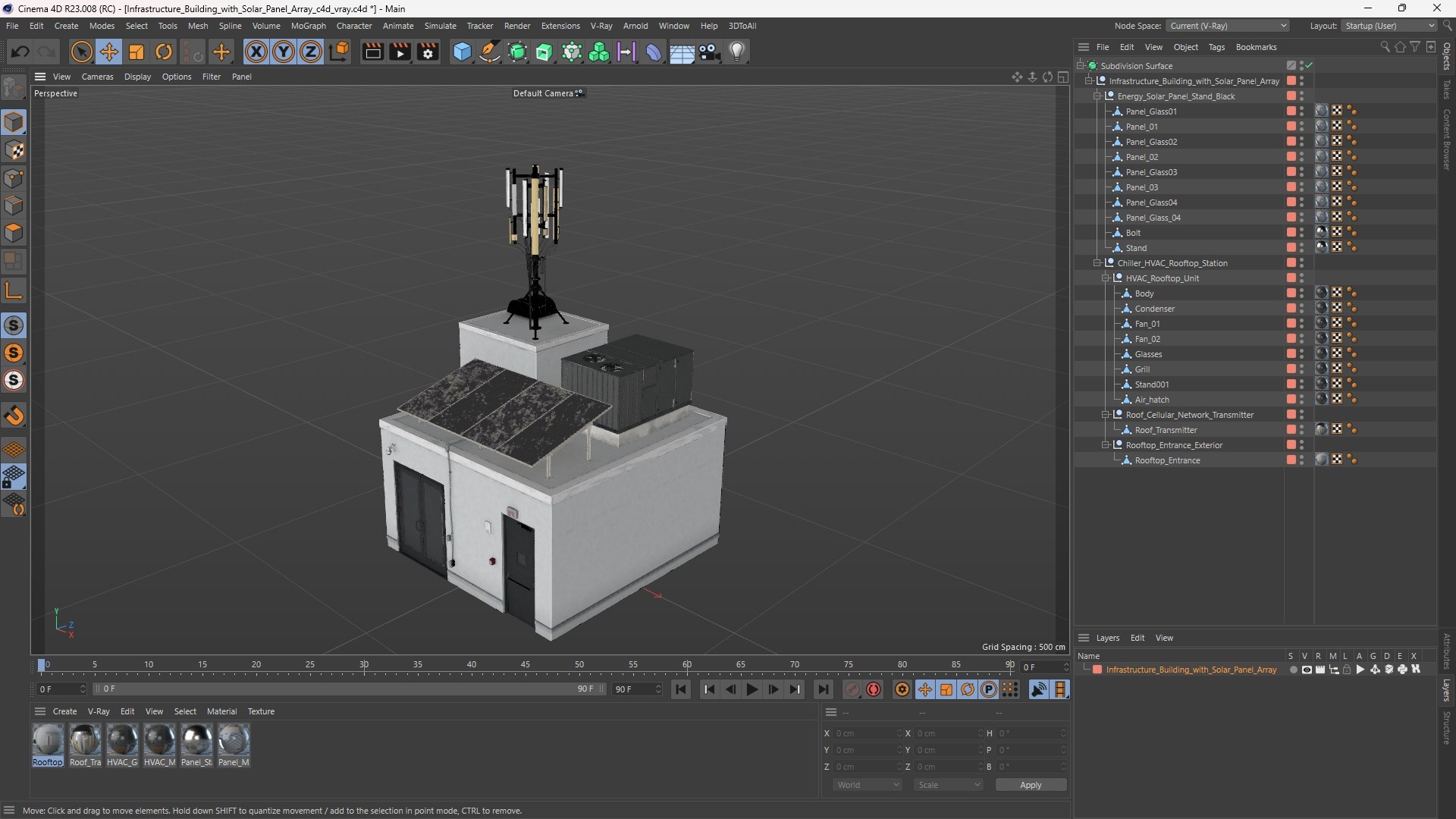Toggle Y axis lock
1456x819 pixels.
[284, 52]
